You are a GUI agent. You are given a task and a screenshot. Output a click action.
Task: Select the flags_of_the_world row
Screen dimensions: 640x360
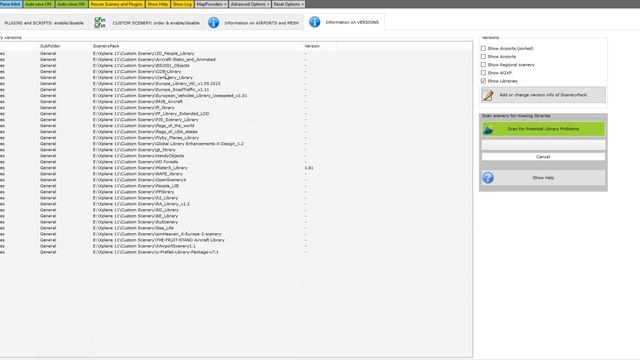(x=236, y=126)
